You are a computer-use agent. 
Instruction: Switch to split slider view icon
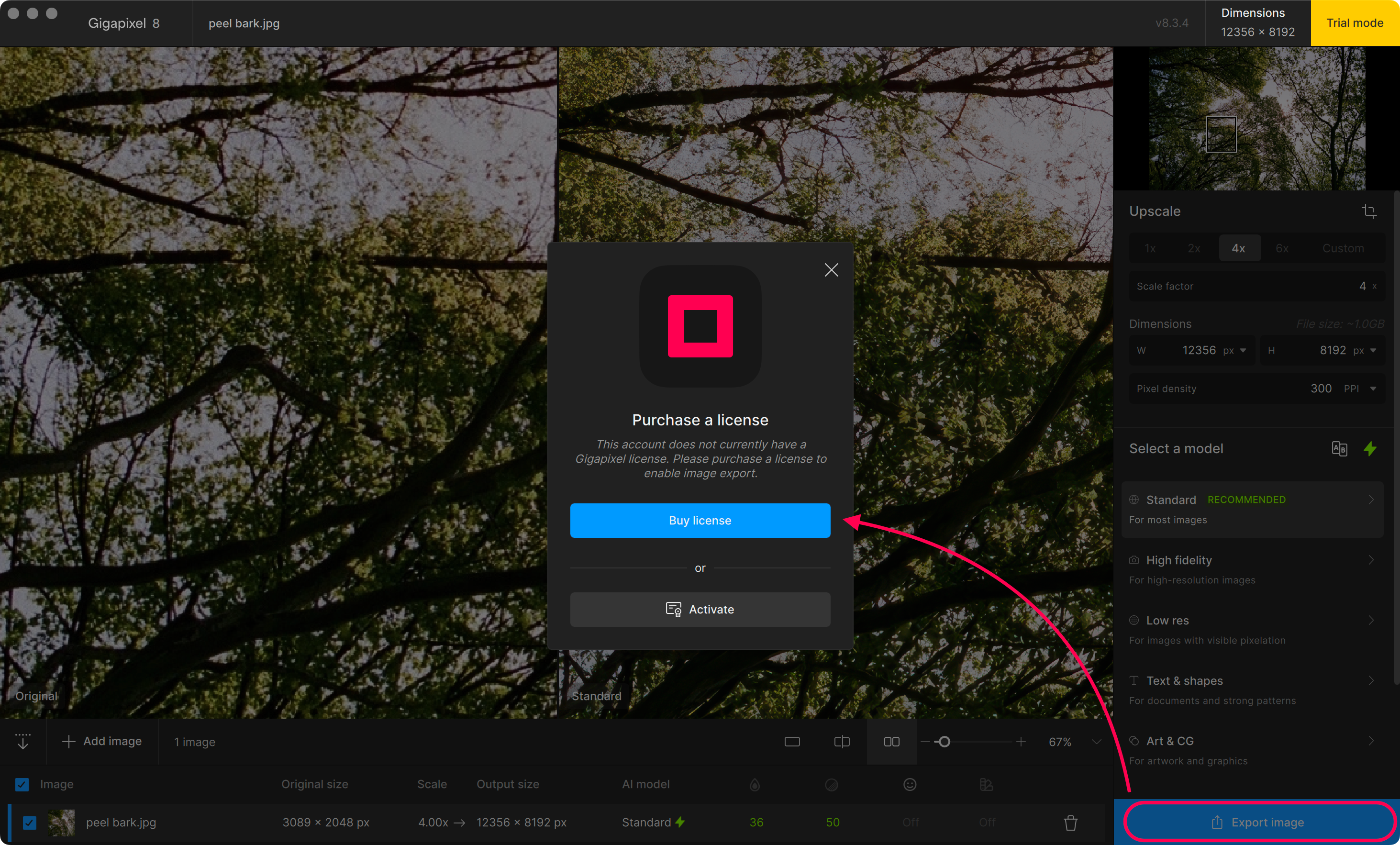tap(842, 742)
